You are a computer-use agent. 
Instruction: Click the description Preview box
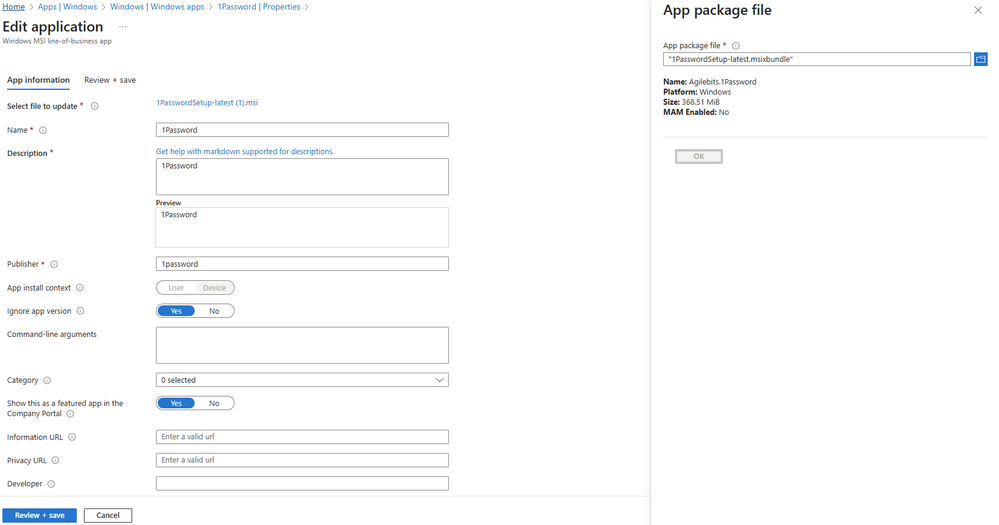pyautogui.click(x=302, y=227)
